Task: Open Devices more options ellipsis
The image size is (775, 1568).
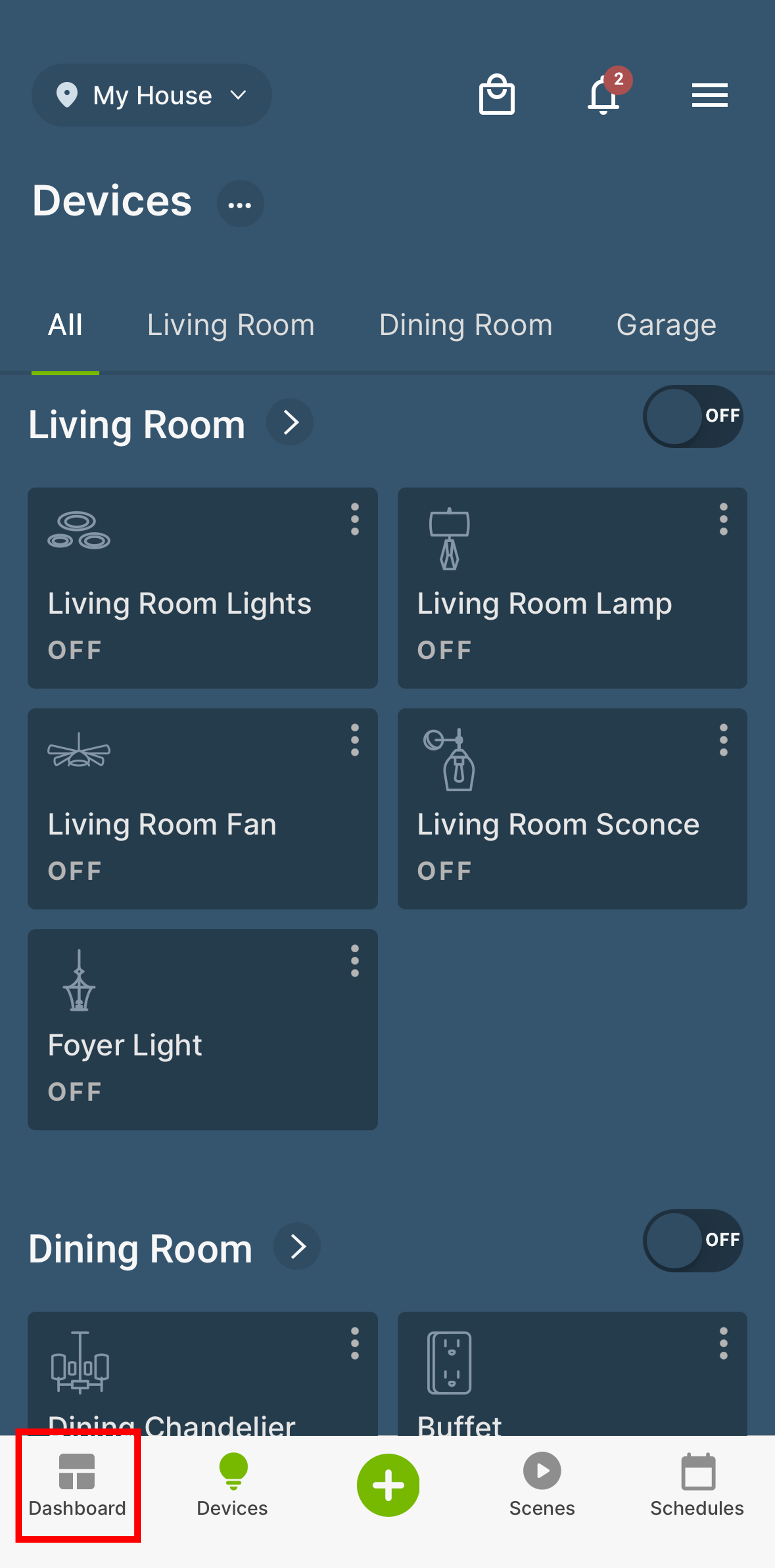Action: click(240, 203)
